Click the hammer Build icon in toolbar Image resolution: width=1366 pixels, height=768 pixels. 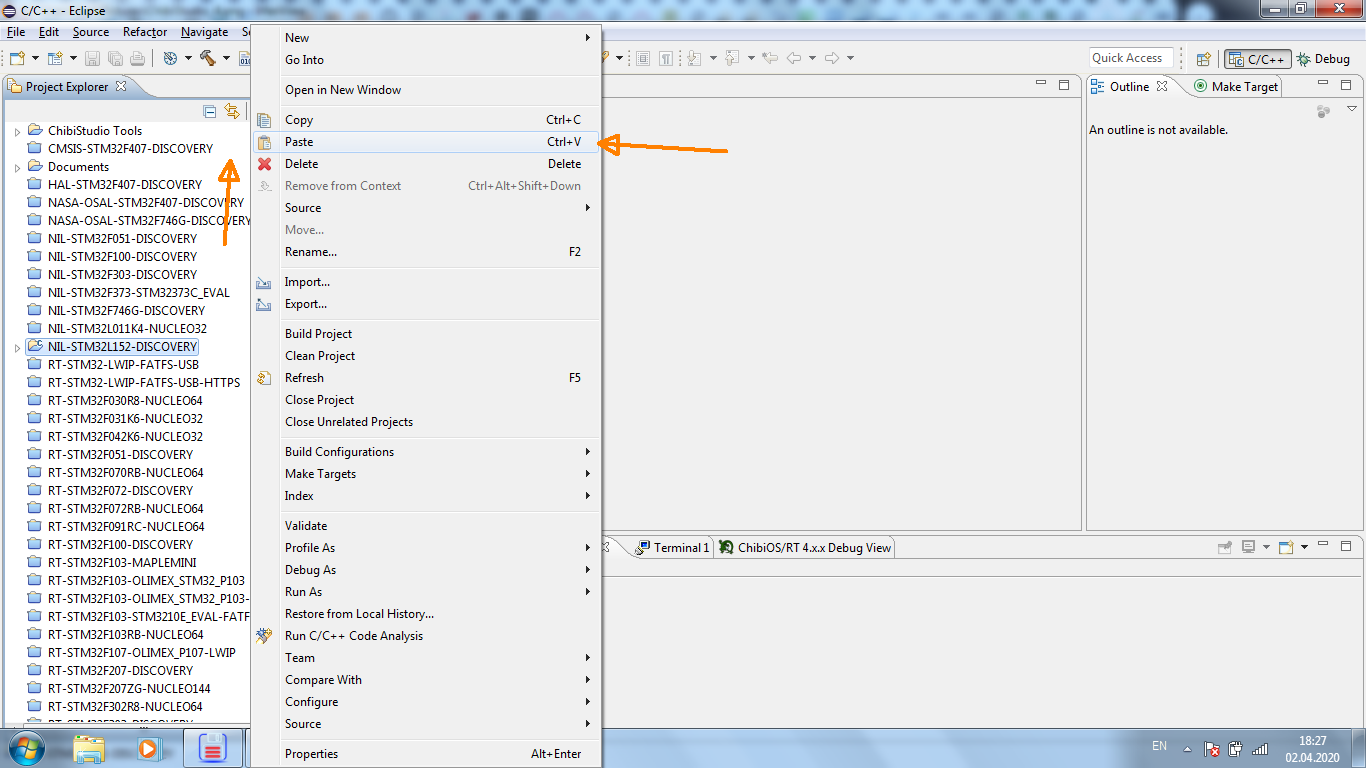(x=208, y=59)
